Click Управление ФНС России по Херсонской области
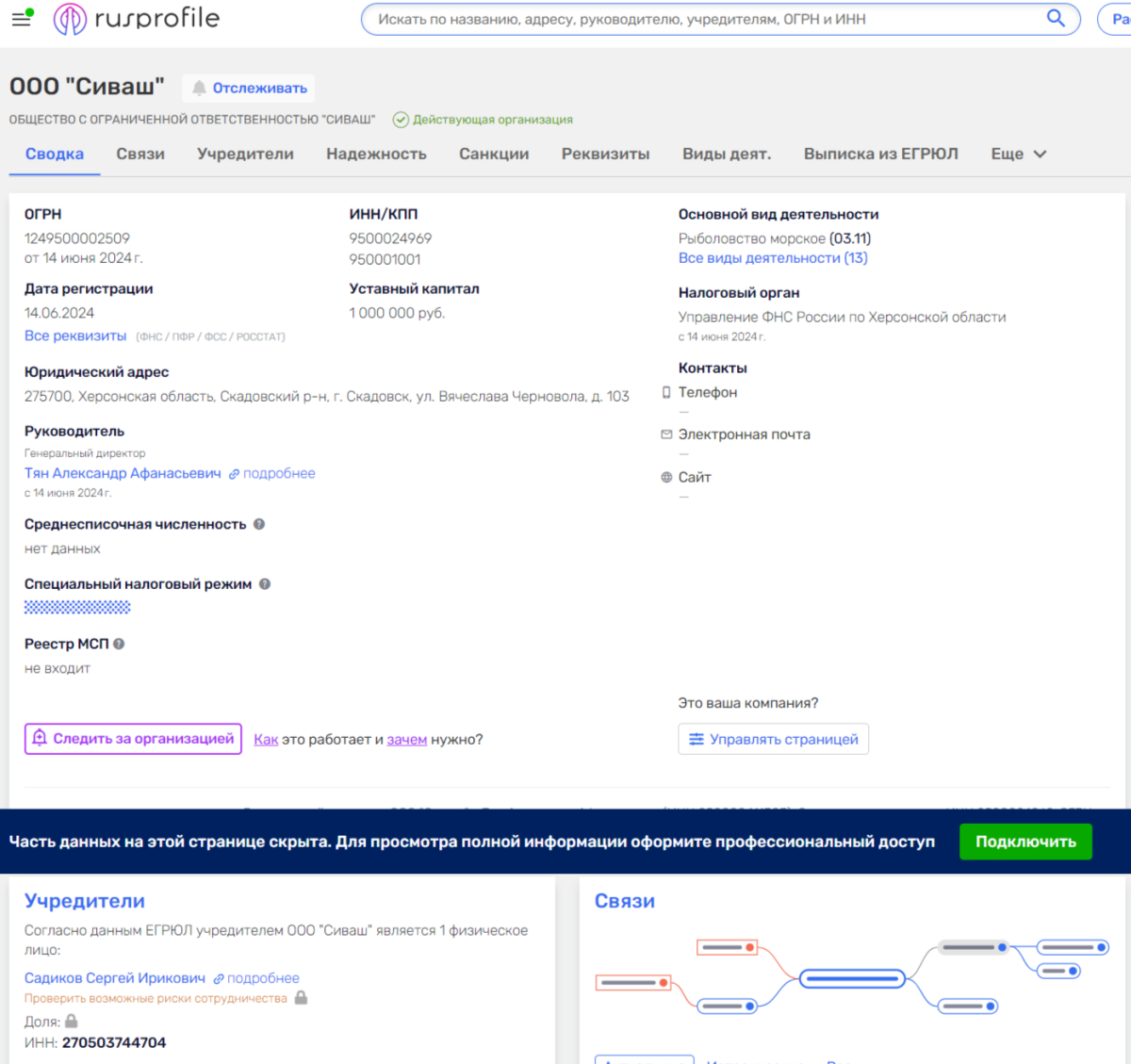Viewport: 1131px width, 1064px height. pos(843,318)
